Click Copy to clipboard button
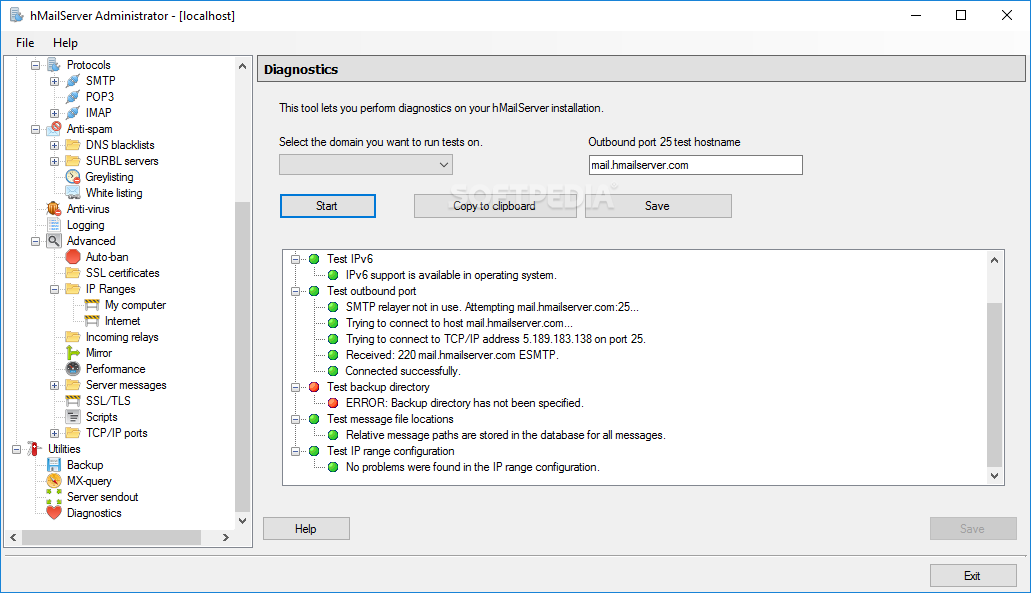Image resolution: width=1031 pixels, height=593 pixels. tap(494, 206)
